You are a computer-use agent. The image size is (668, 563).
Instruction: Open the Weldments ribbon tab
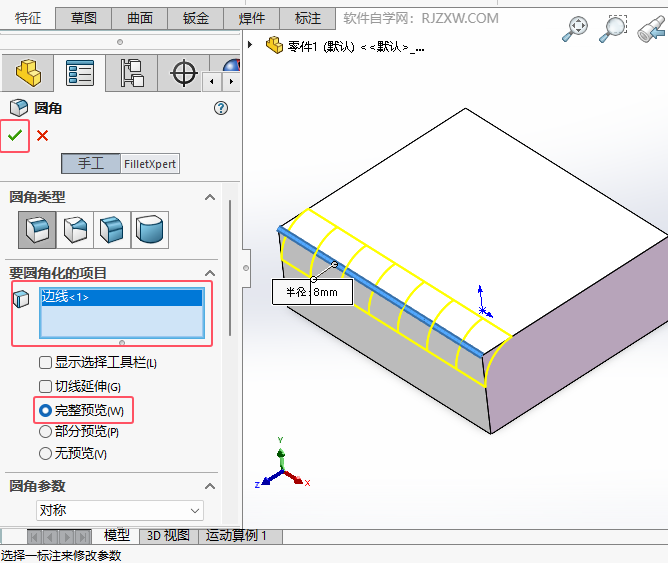(x=252, y=18)
